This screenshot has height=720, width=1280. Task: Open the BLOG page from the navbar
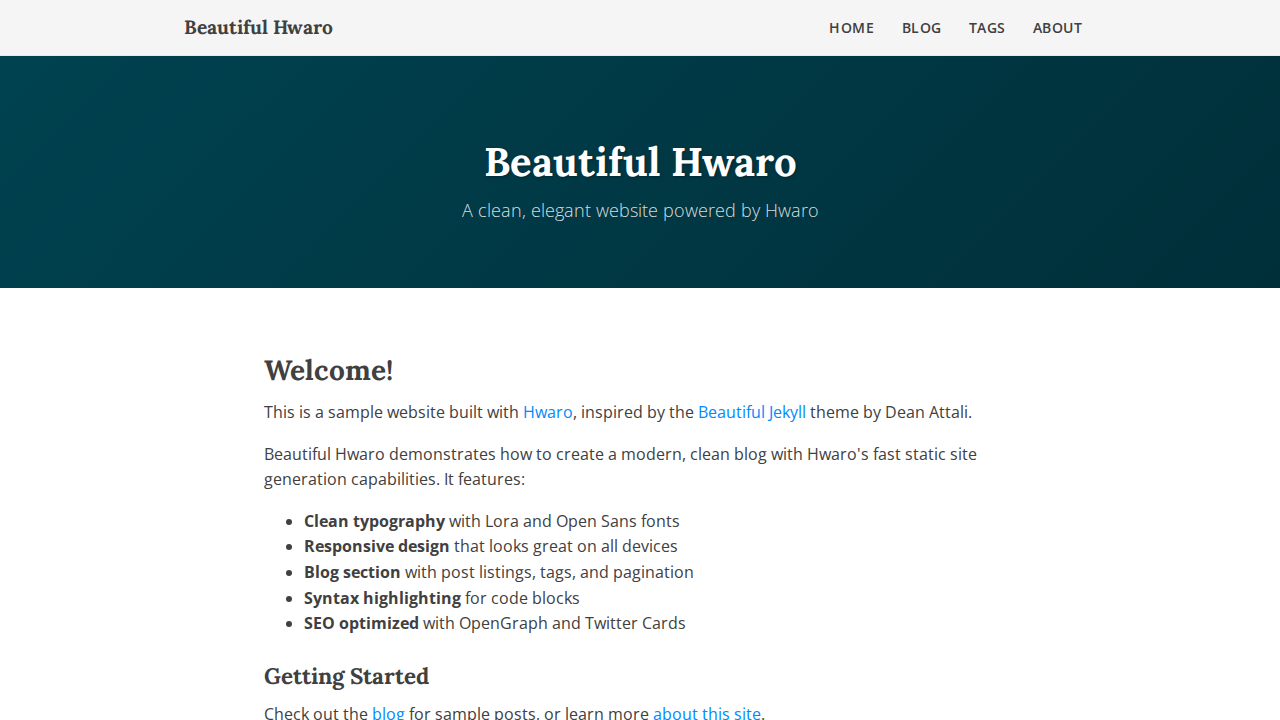921,28
